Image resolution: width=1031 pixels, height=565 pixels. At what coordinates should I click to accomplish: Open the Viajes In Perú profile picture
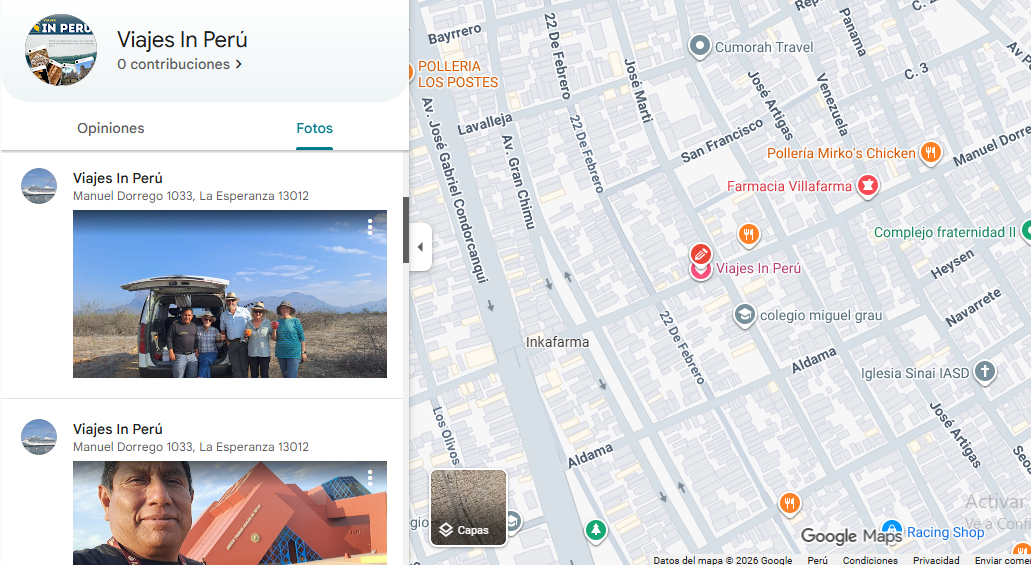pos(60,49)
